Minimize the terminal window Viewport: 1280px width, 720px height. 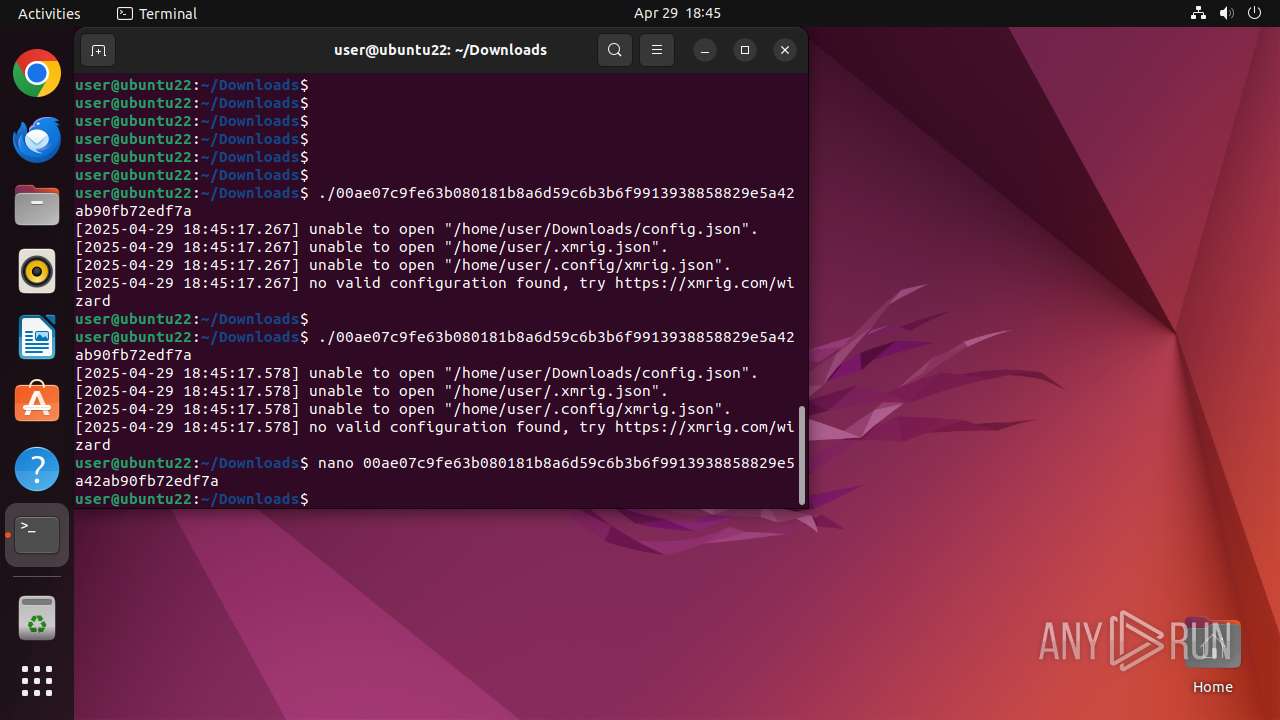[705, 50]
